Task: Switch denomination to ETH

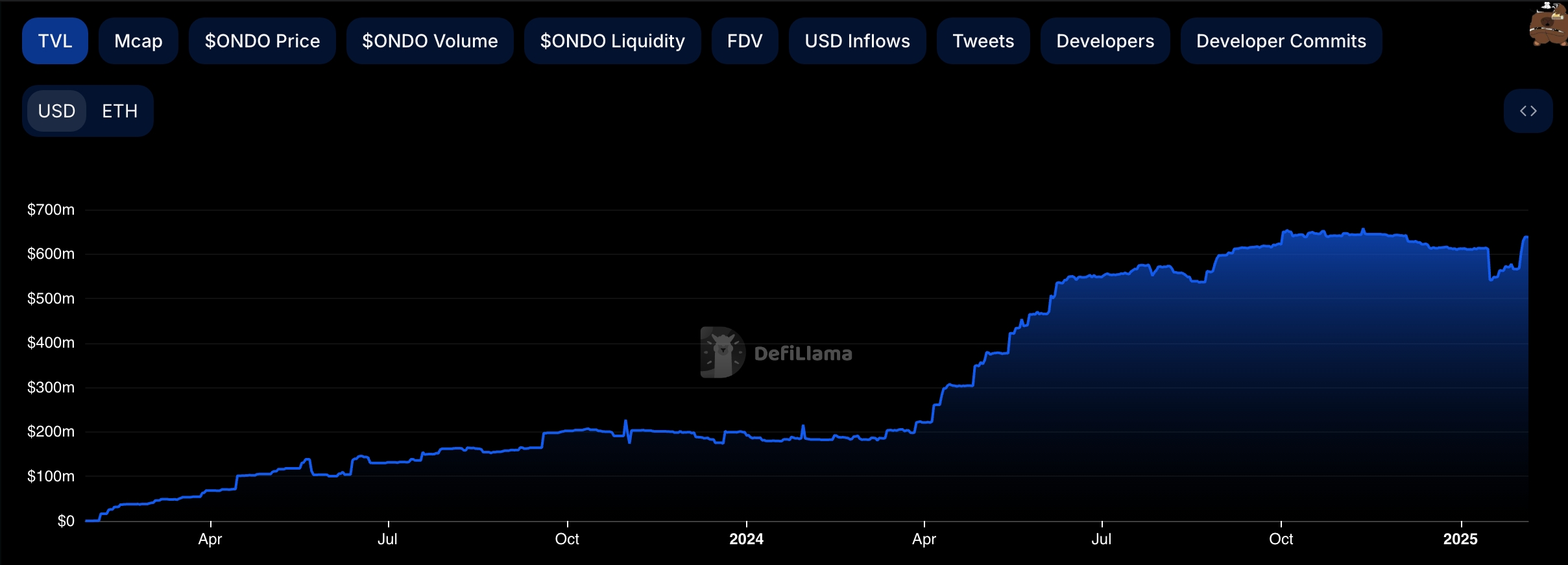Action: tap(120, 111)
